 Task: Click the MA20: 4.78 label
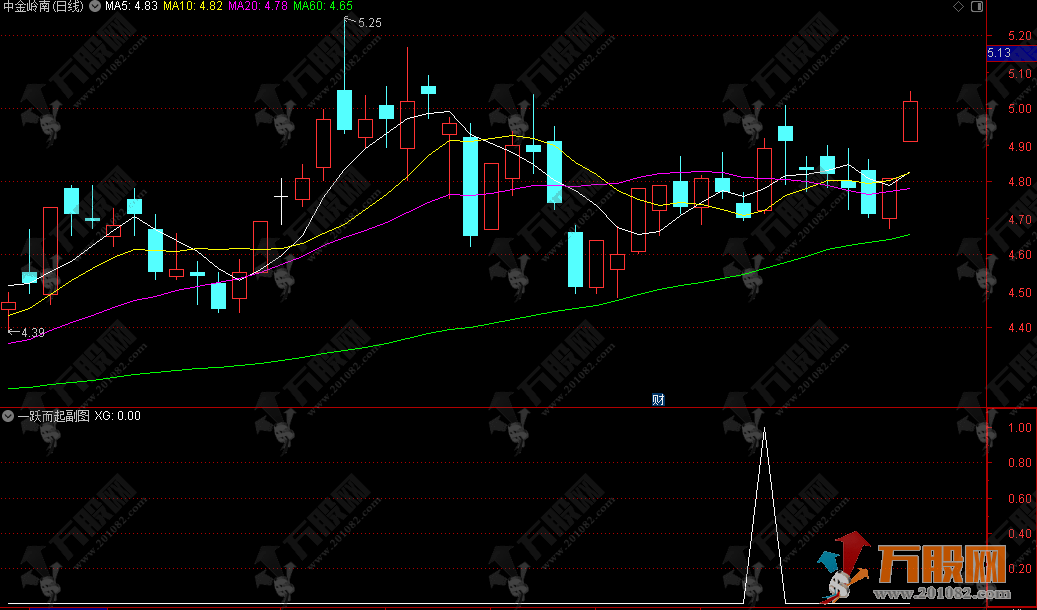coord(257,7)
